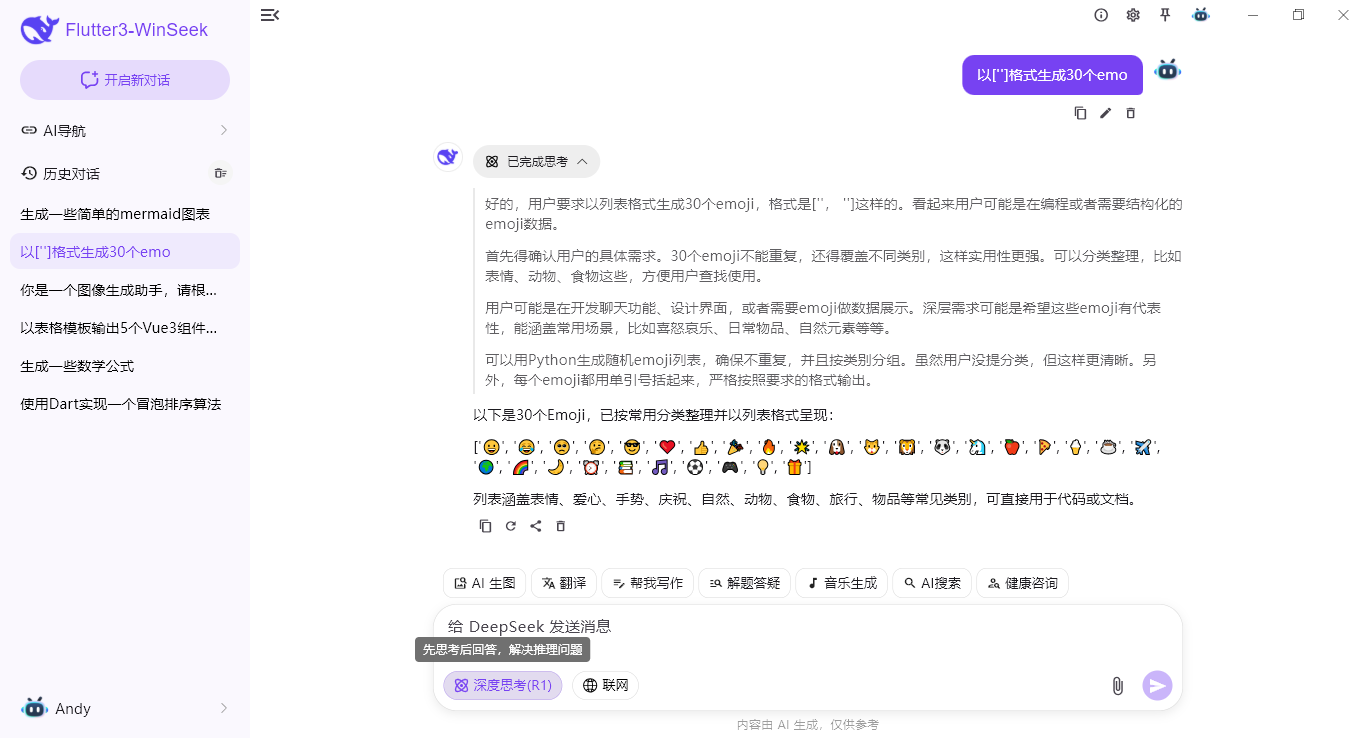Copy the emoji list reply
This screenshot has width=1366, height=738.
pyautogui.click(x=485, y=525)
